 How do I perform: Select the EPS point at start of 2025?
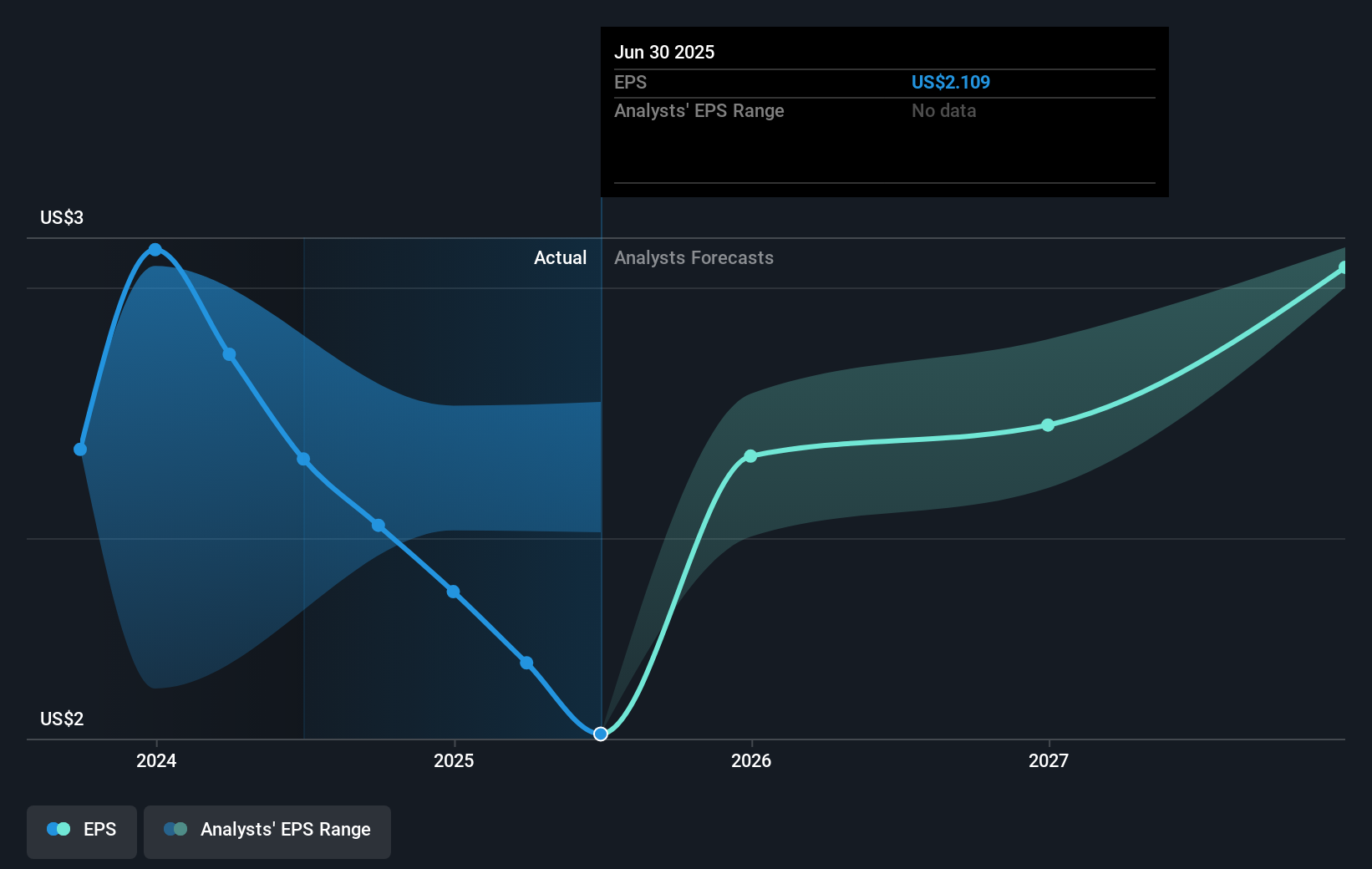point(453,592)
